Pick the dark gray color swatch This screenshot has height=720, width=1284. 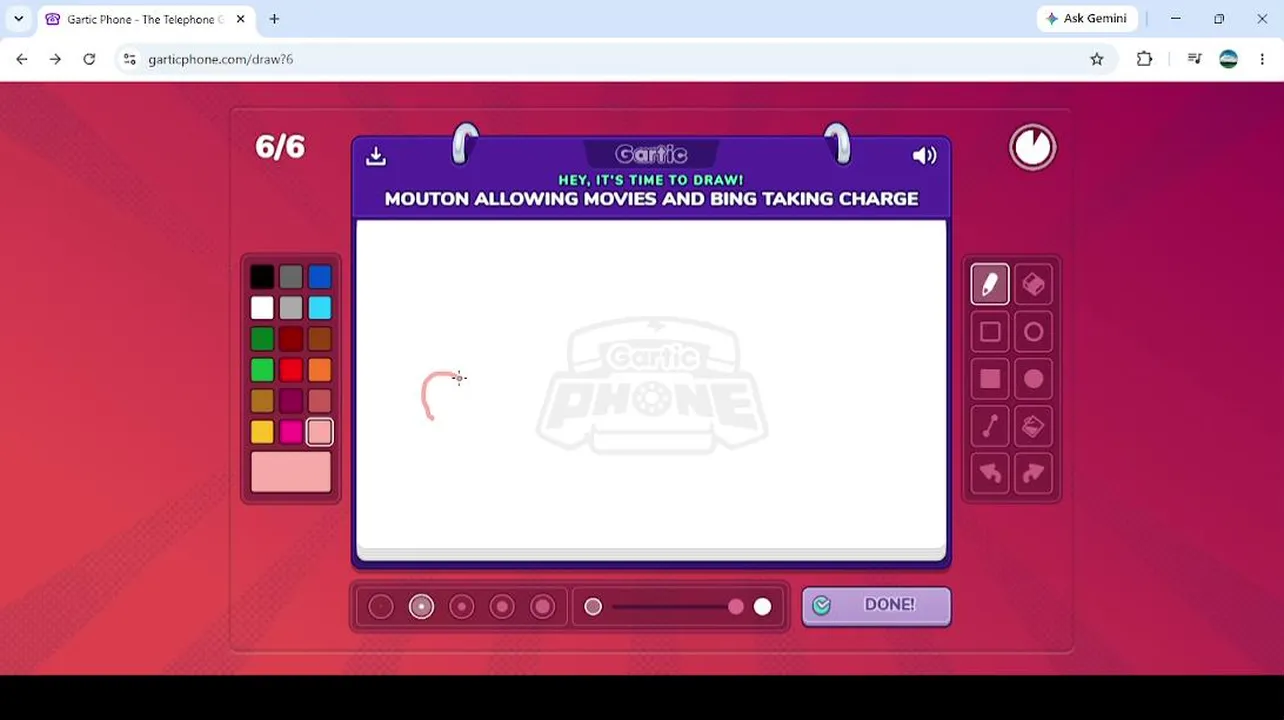(x=291, y=277)
